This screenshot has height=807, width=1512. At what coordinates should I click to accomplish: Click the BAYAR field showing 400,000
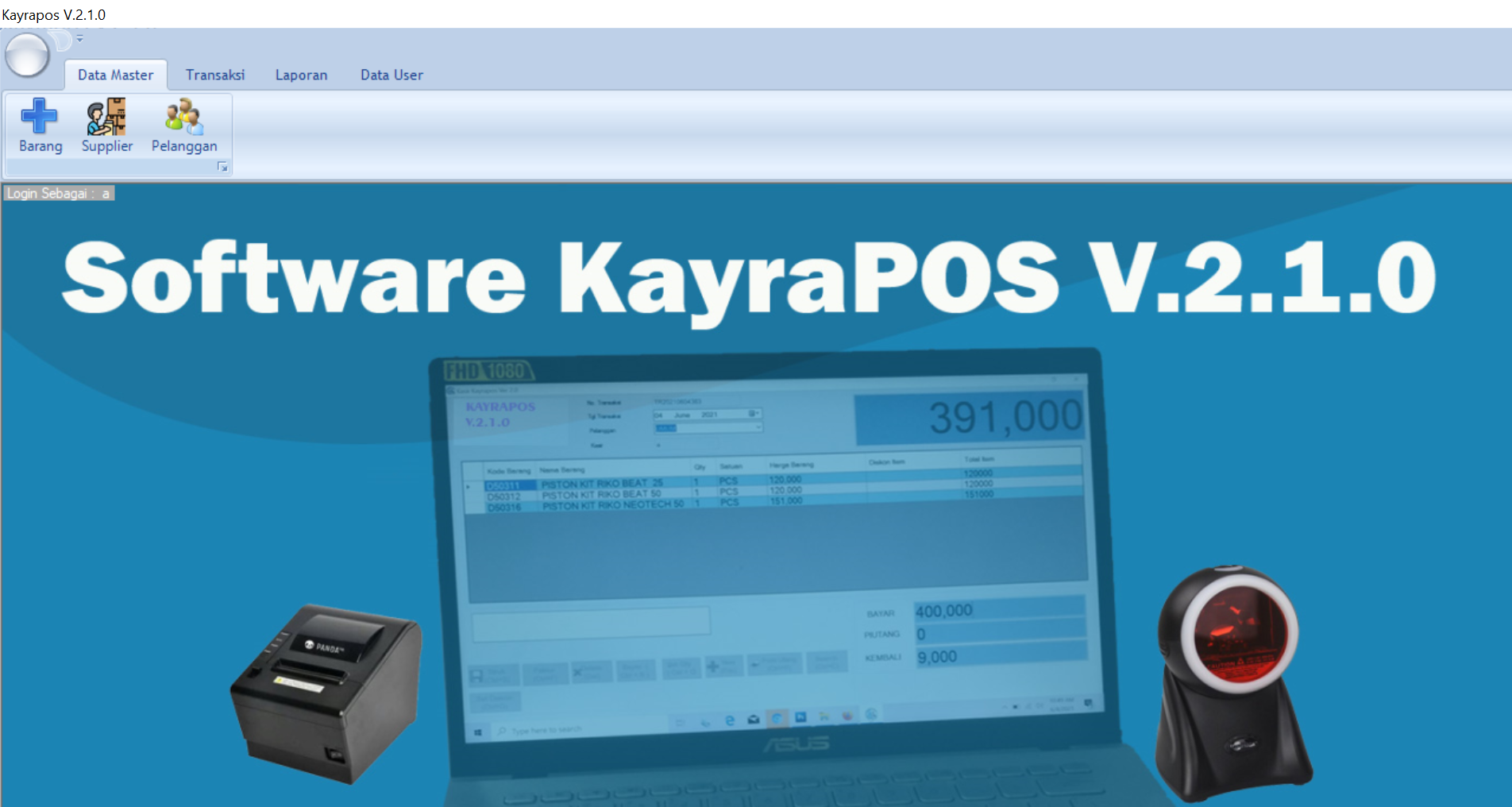pyautogui.click(x=999, y=611)
